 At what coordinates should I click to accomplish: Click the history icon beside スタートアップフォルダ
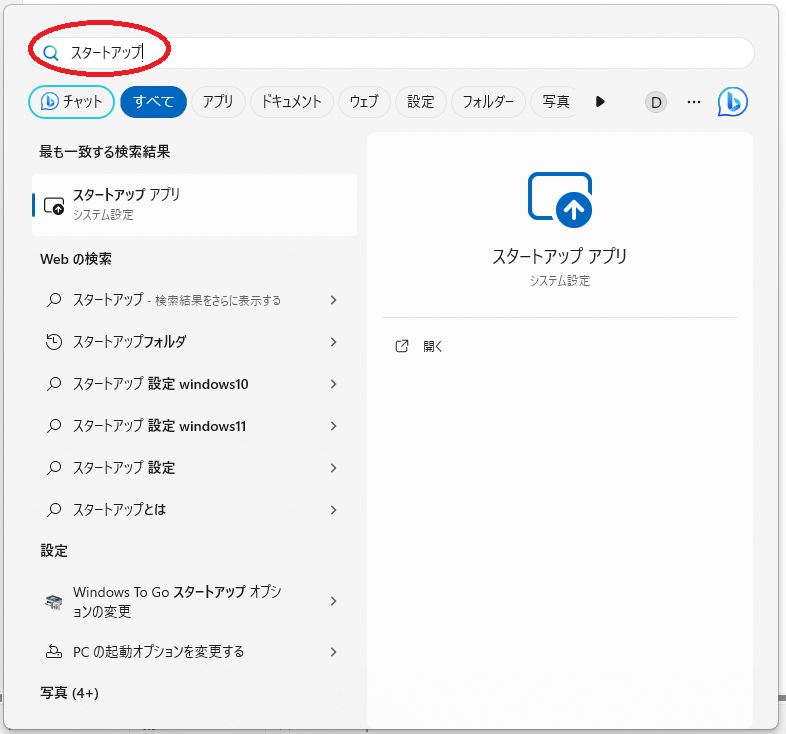(x=54, y=341)
